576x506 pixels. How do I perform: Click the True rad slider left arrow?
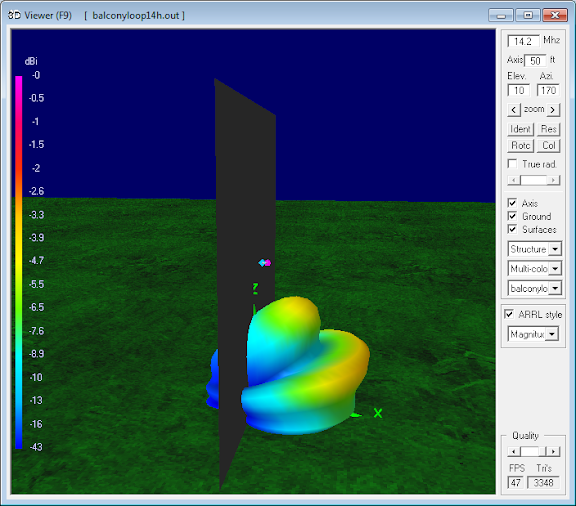pos(514,180)
